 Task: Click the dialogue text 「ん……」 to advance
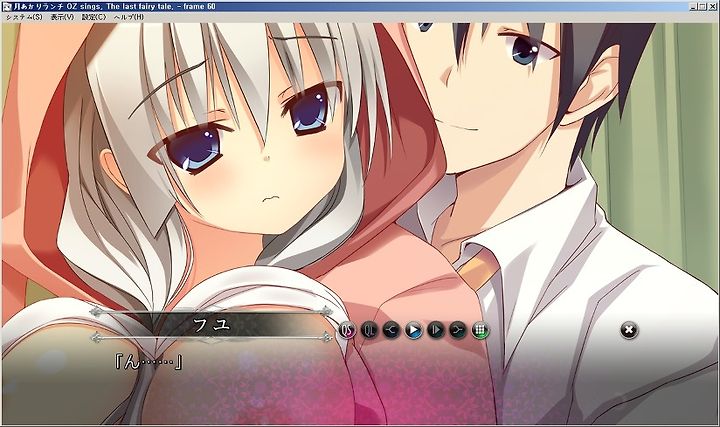coord(148,362)
